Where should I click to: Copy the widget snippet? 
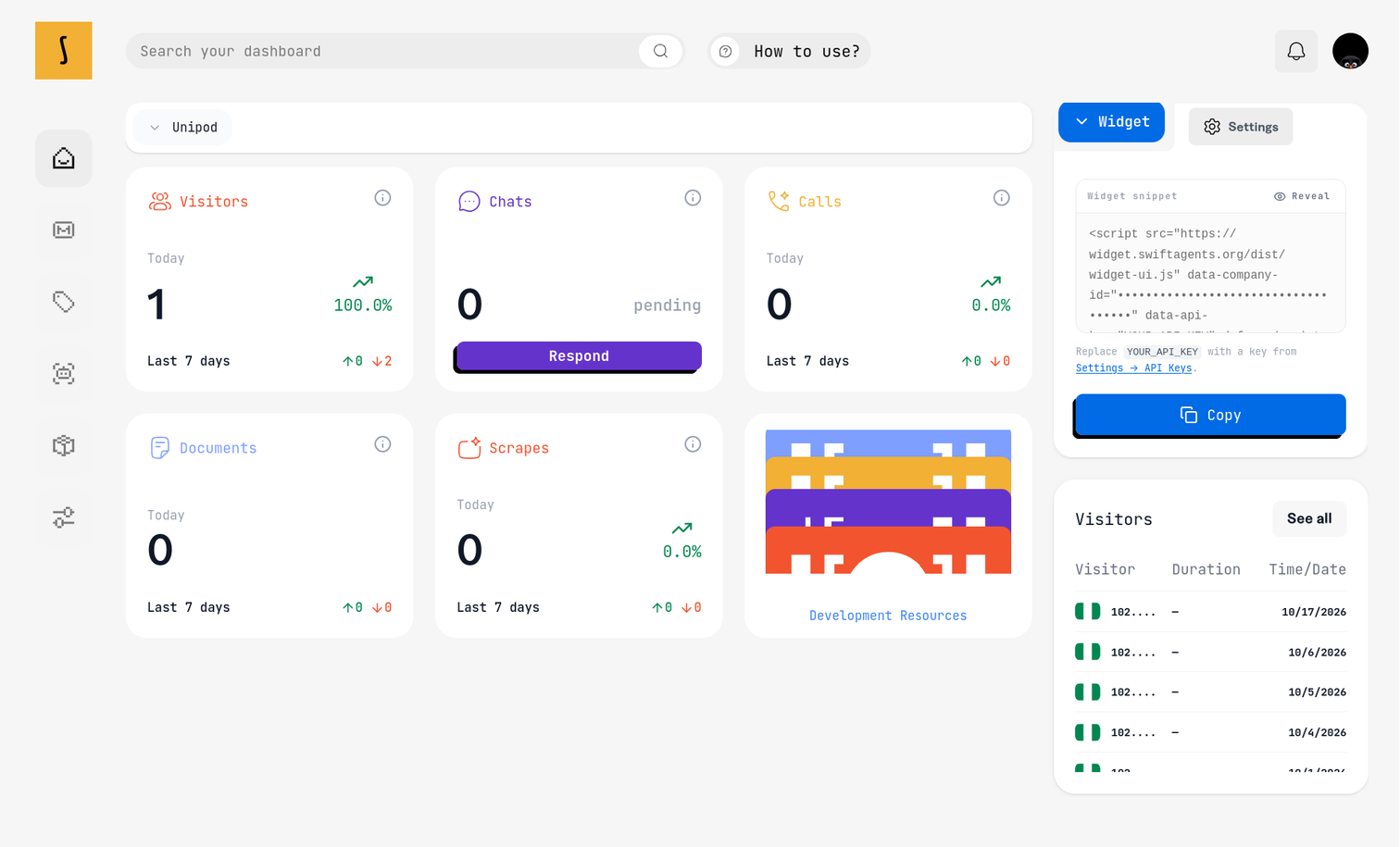point(1210,416)
